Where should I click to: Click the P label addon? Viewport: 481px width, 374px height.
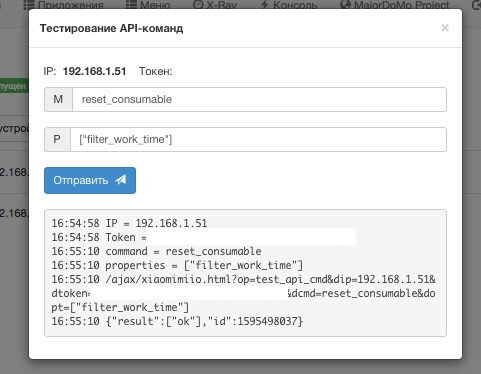57,139
